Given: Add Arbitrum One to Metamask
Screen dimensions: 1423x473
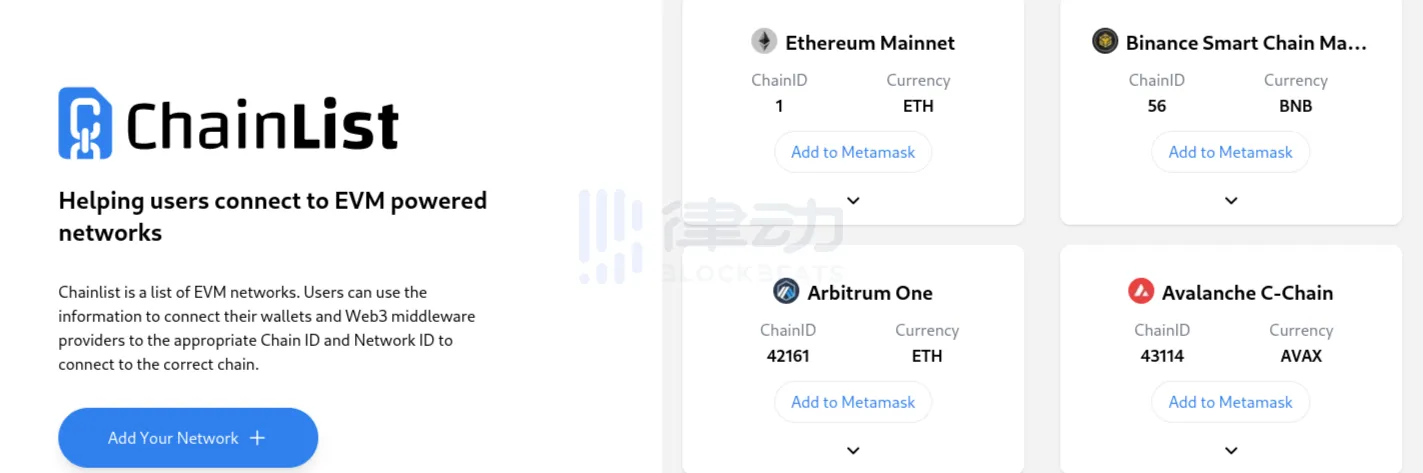Looking at the screenshot, I should click(853, 402).
